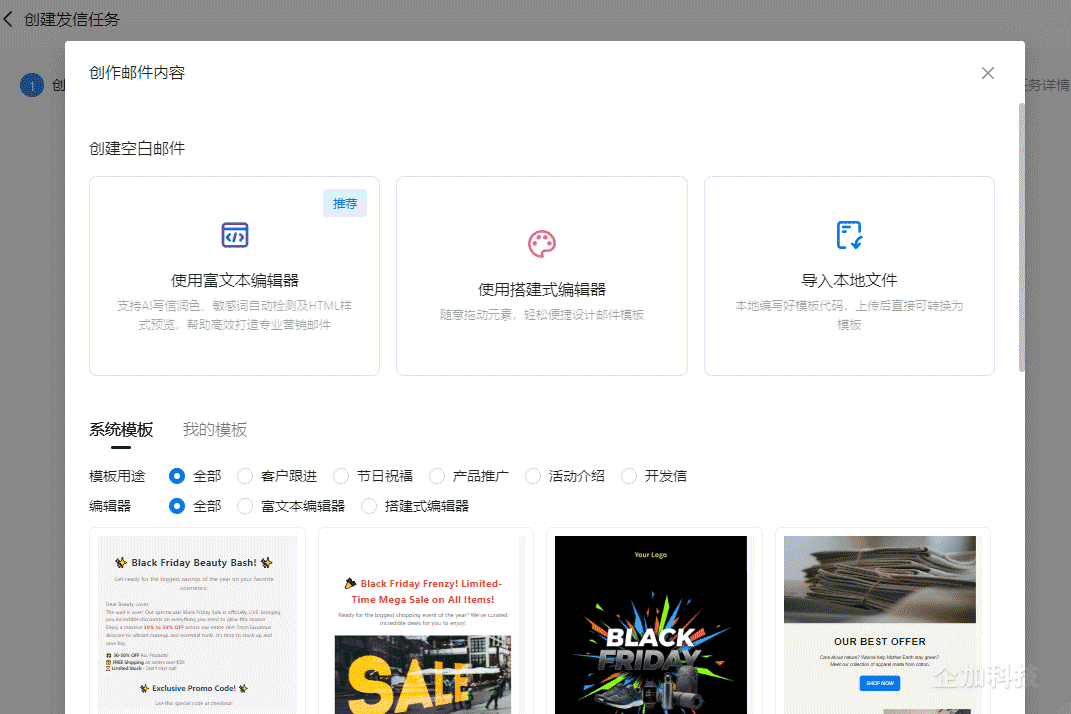Click the SHOP NOW button in the offer template
This screenshot has height=714, width=1071.
[x=879, y=683]
